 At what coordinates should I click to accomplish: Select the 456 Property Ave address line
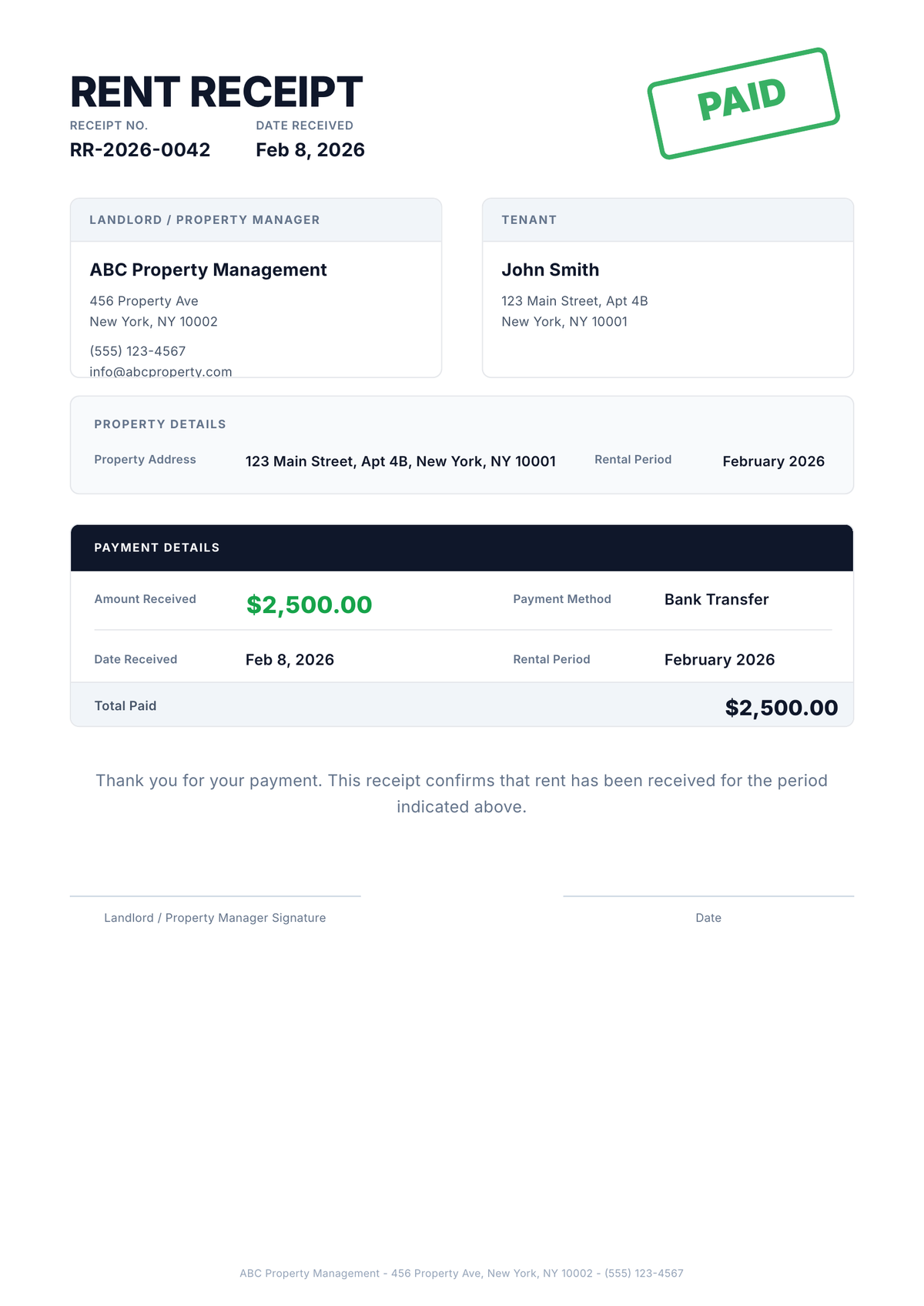[144, 301]
